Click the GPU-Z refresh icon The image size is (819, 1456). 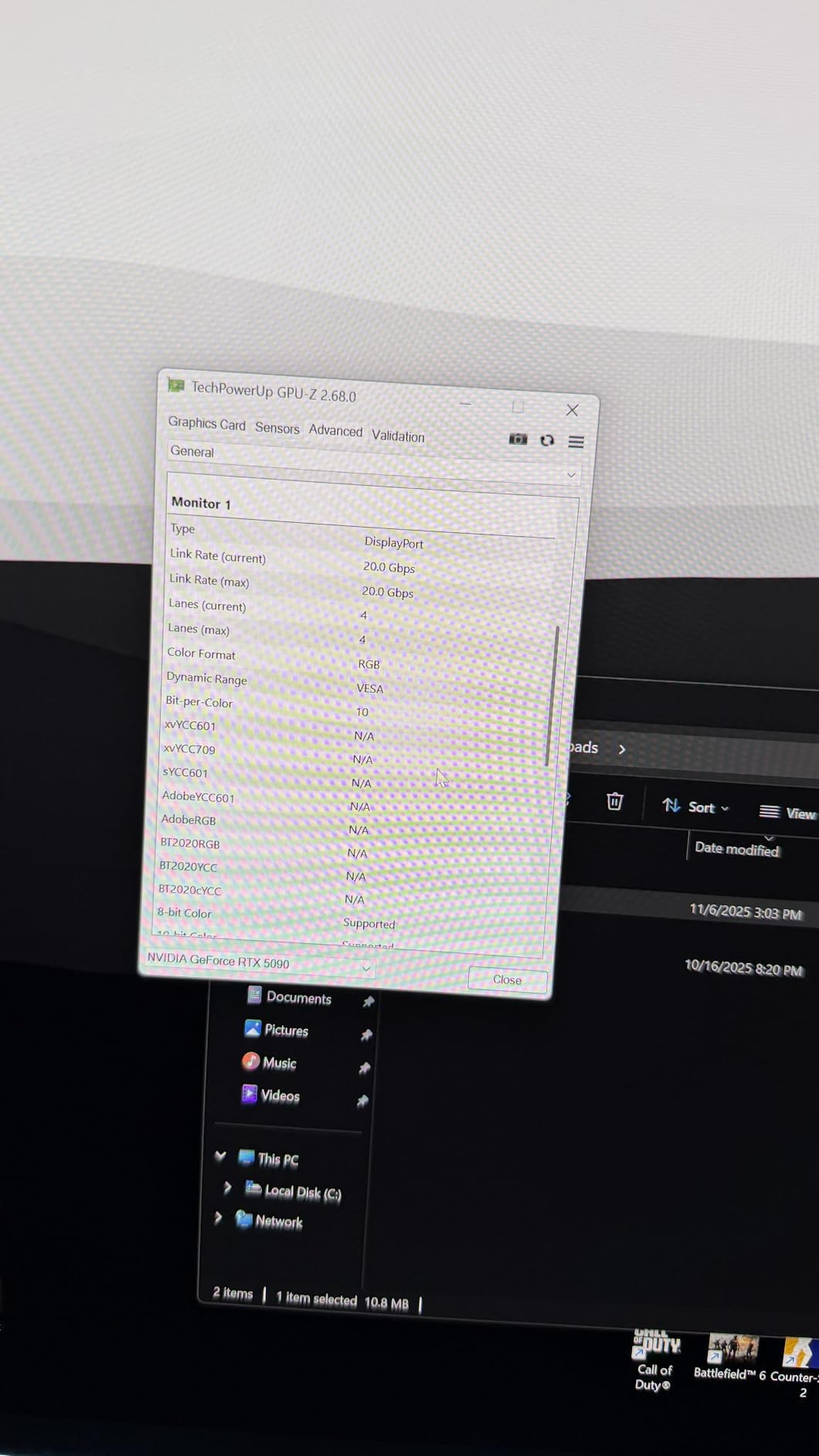pyautogui.click(x=547, y=440)
